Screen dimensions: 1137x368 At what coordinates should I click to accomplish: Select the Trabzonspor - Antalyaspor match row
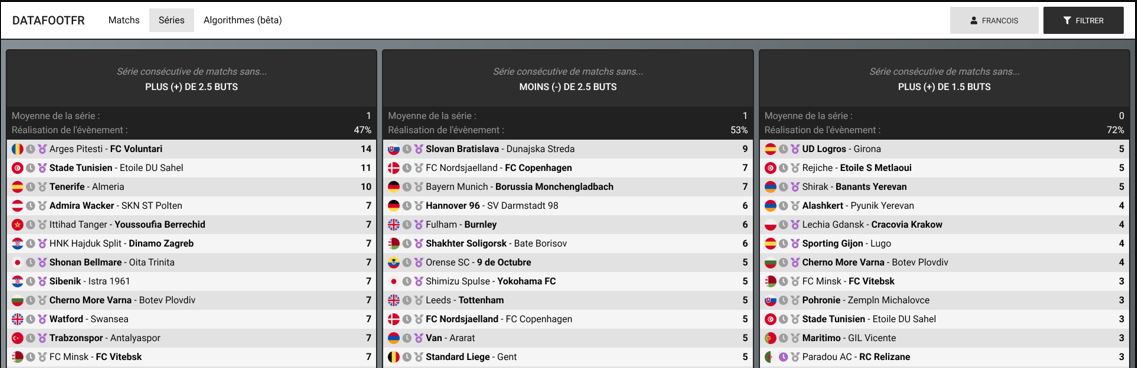pyautogui.click(x=191, y=338)
